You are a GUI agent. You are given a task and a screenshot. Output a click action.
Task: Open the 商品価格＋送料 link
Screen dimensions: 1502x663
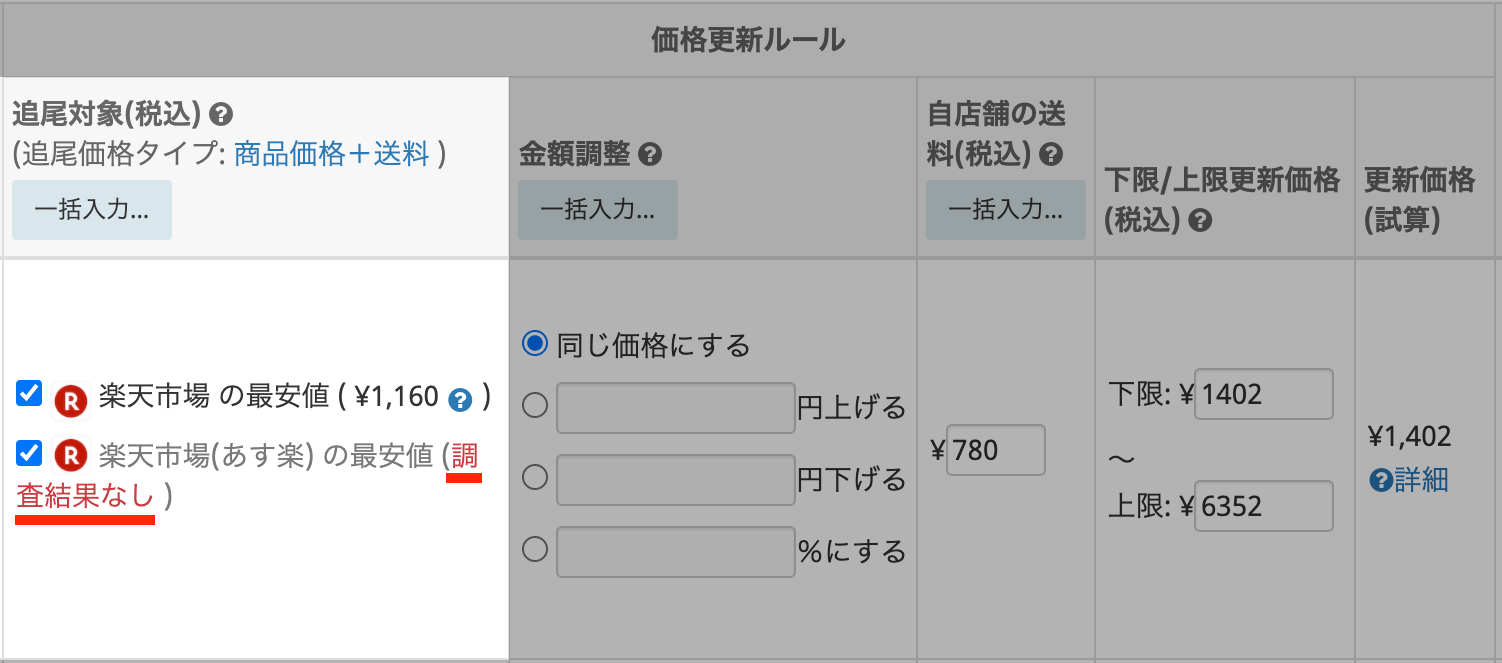tap(331, 154)
